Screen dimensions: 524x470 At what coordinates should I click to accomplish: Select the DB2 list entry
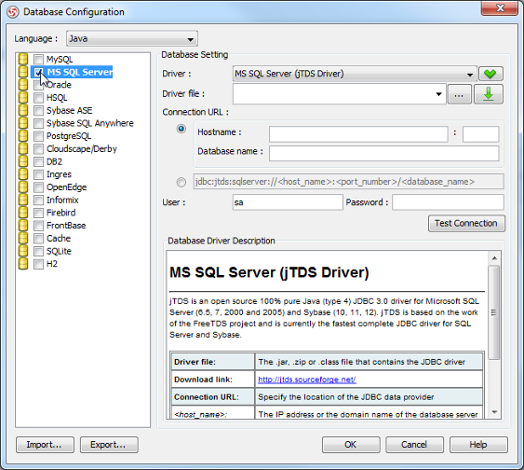point(54,162)
